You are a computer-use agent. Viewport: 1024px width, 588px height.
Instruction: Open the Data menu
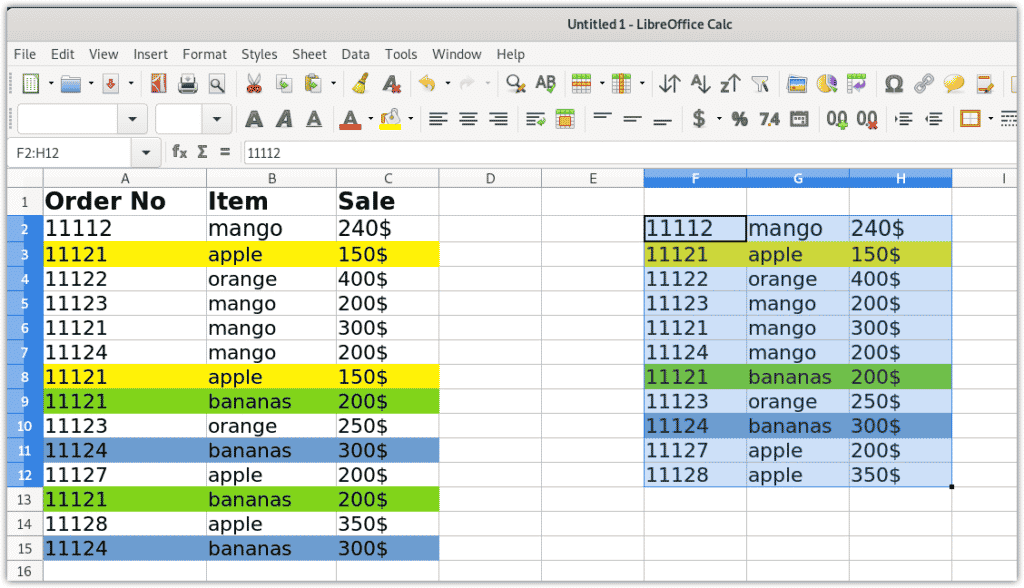[355, 55]
